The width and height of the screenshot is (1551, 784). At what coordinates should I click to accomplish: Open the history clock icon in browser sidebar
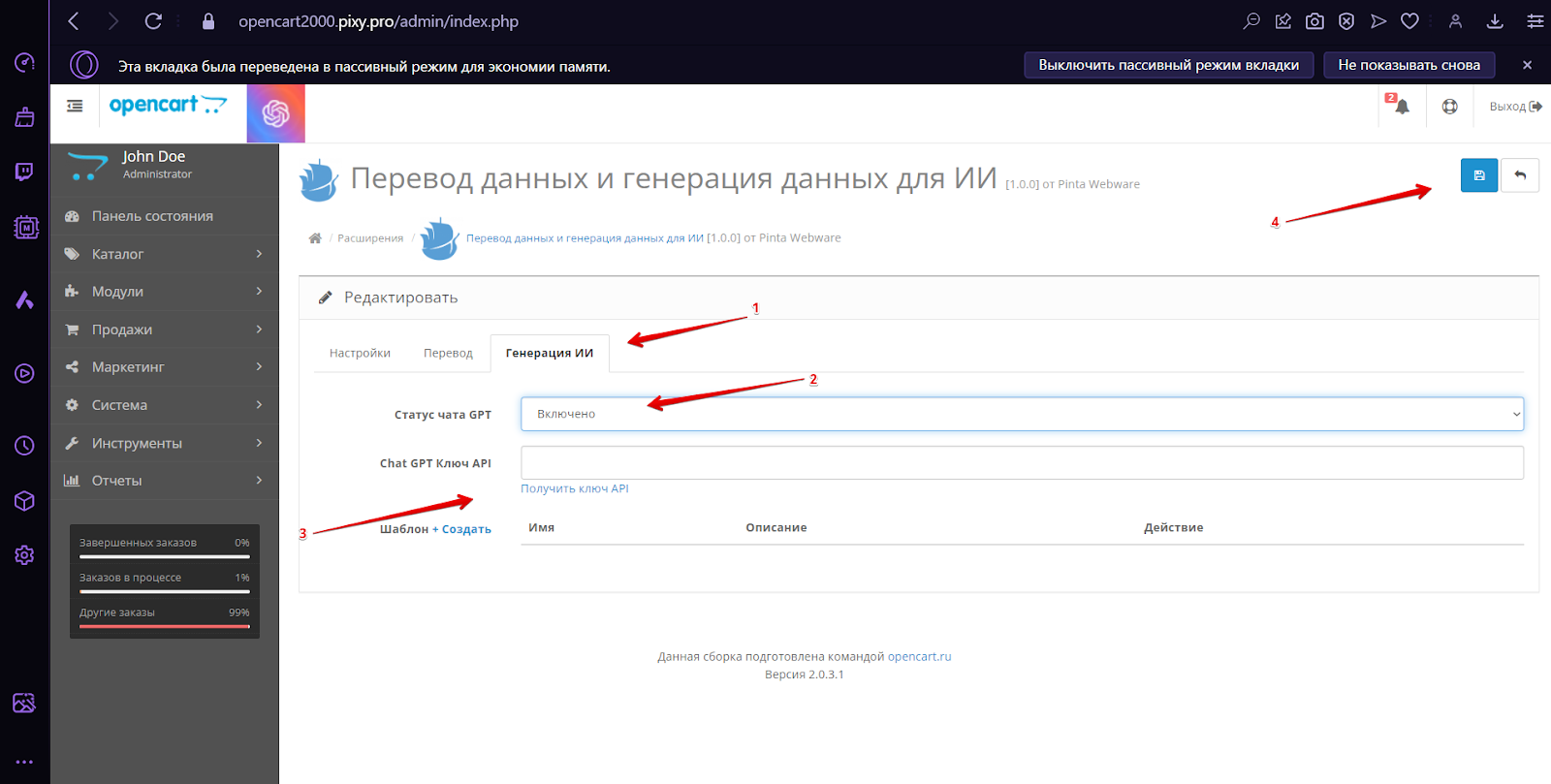point(24,446)
